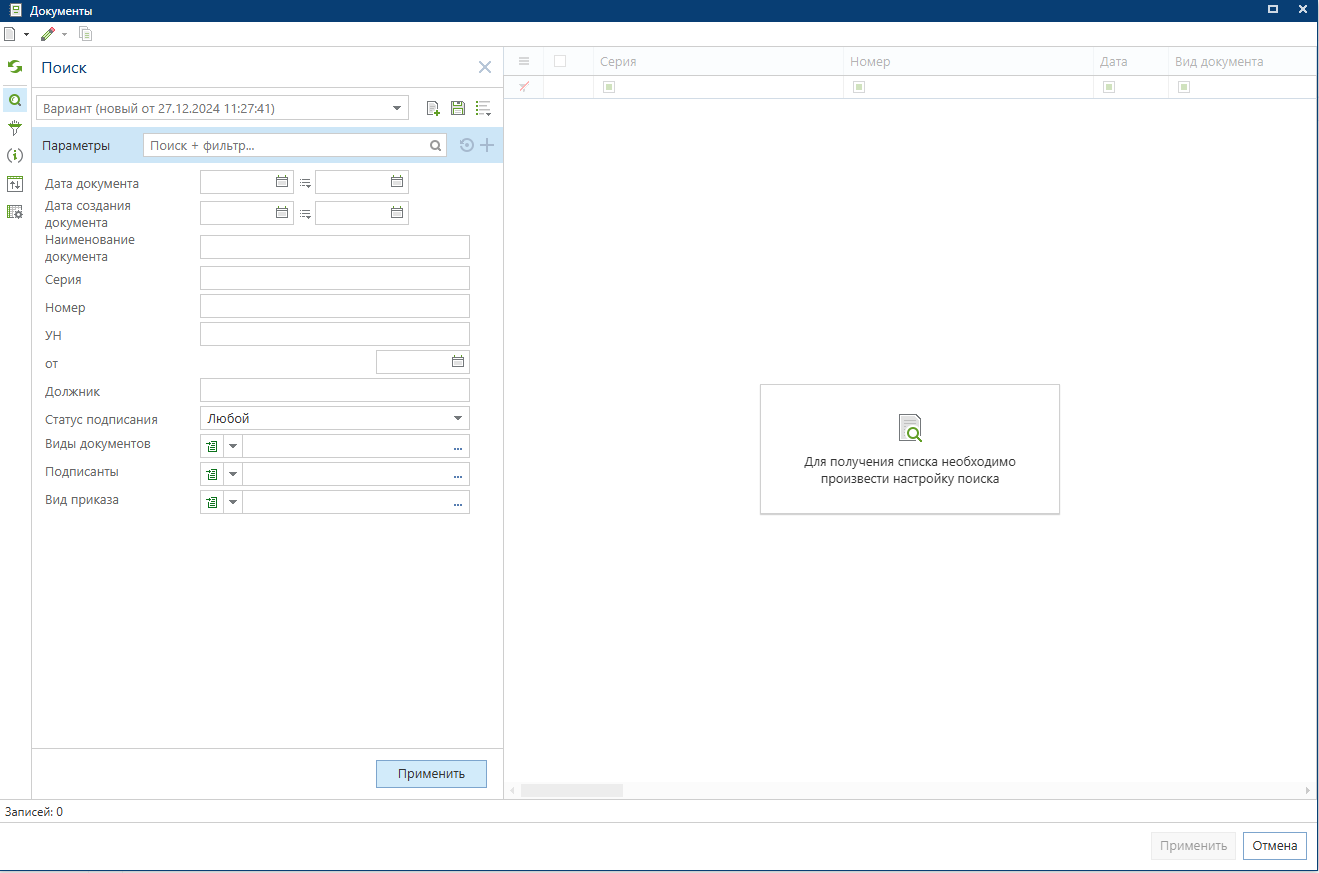
Task: Open calendar for Дата документа end date
Action: point(397,182)
